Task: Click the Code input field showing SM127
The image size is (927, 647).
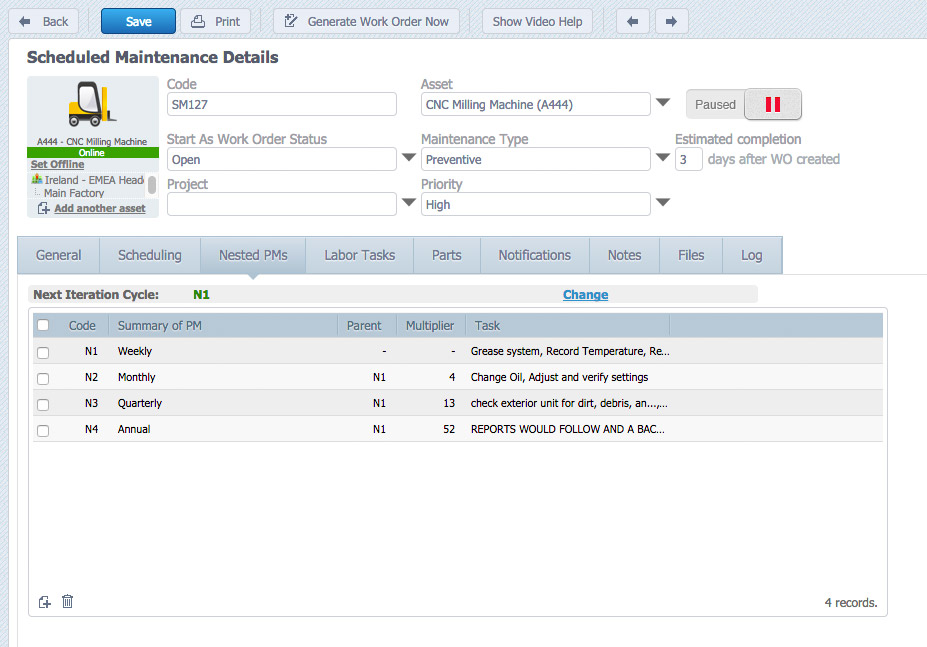Action: (x=281, y=103)
